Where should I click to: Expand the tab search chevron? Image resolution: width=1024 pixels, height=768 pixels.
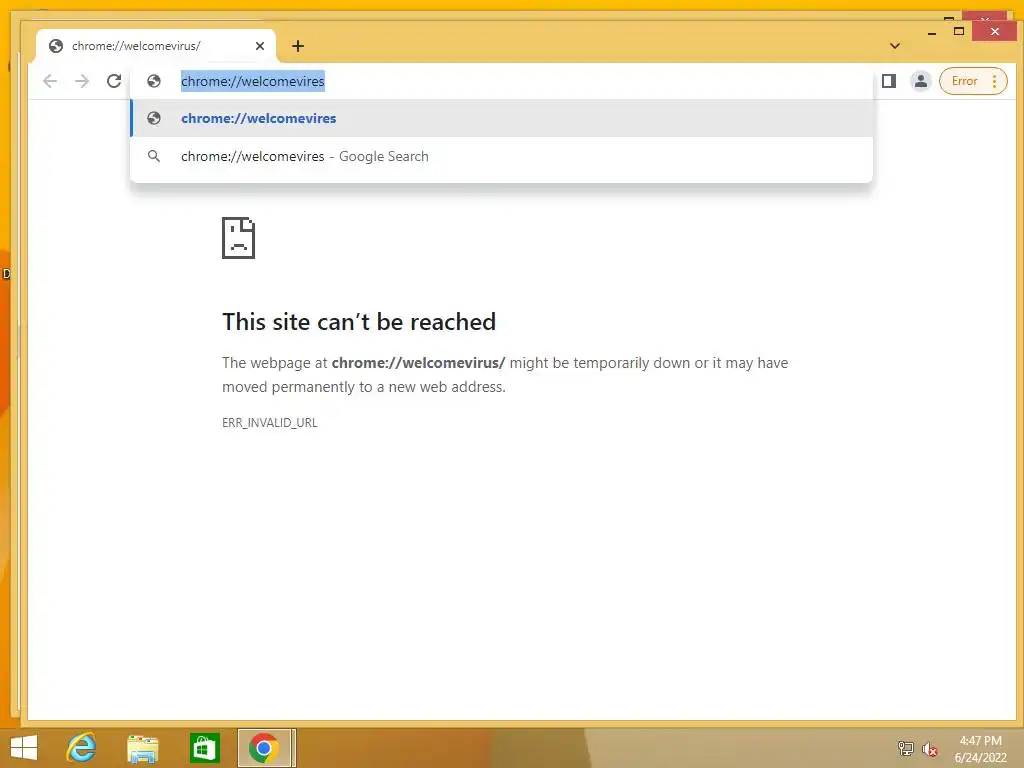[x=895, y=46]
